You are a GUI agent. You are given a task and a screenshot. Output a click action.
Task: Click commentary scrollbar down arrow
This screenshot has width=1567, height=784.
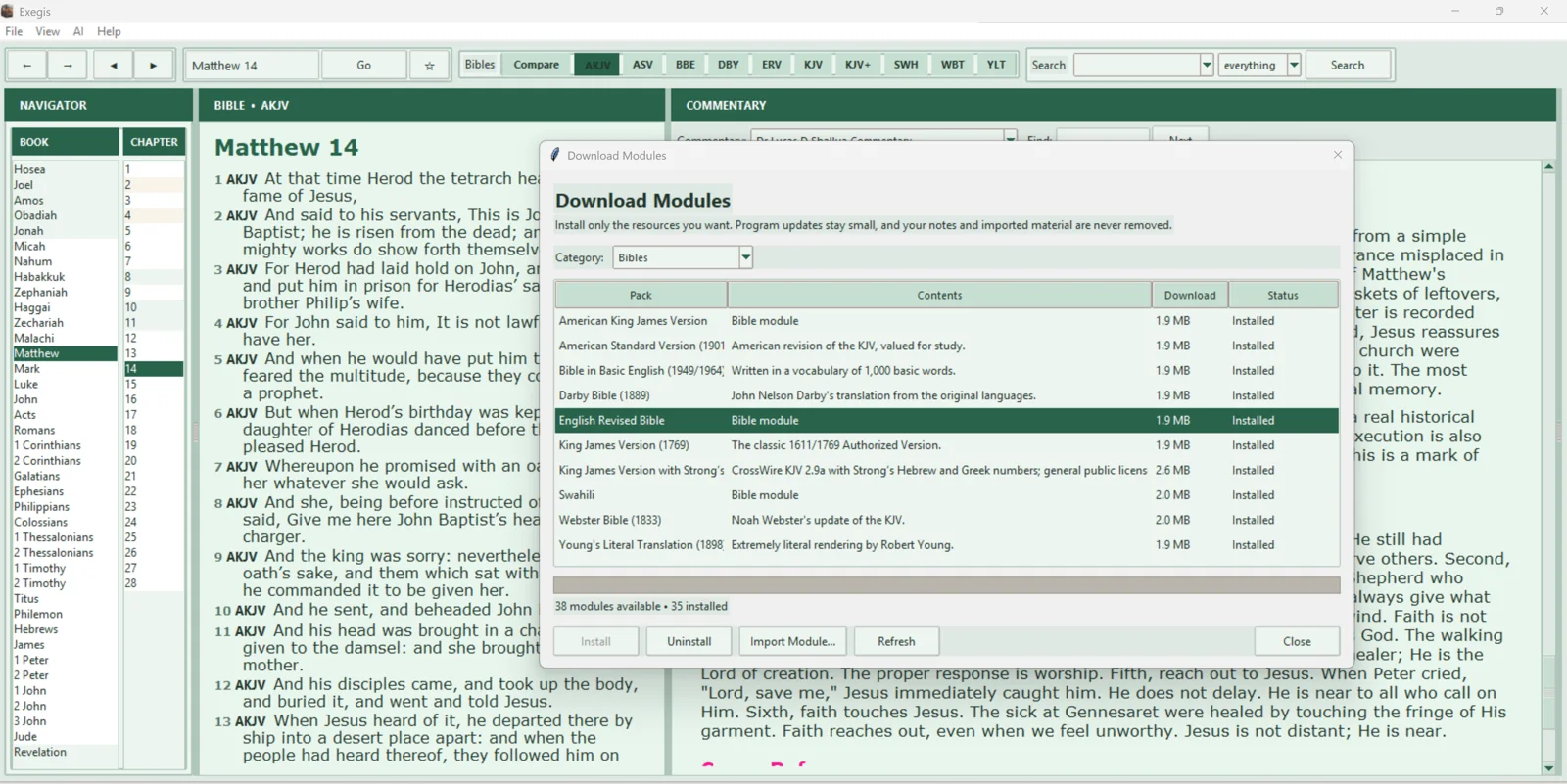pos(1548,768)
